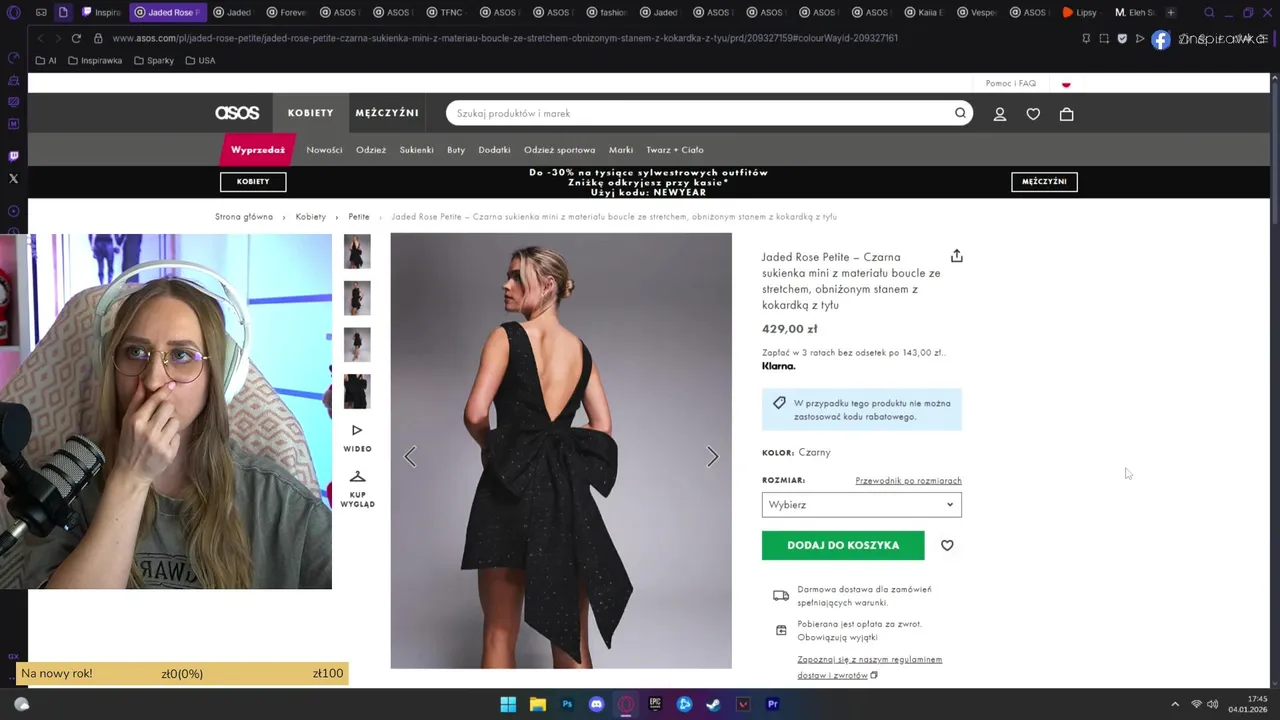Go to Strona główna breadcrumb
1280x720 pixels.
(244, 217)
